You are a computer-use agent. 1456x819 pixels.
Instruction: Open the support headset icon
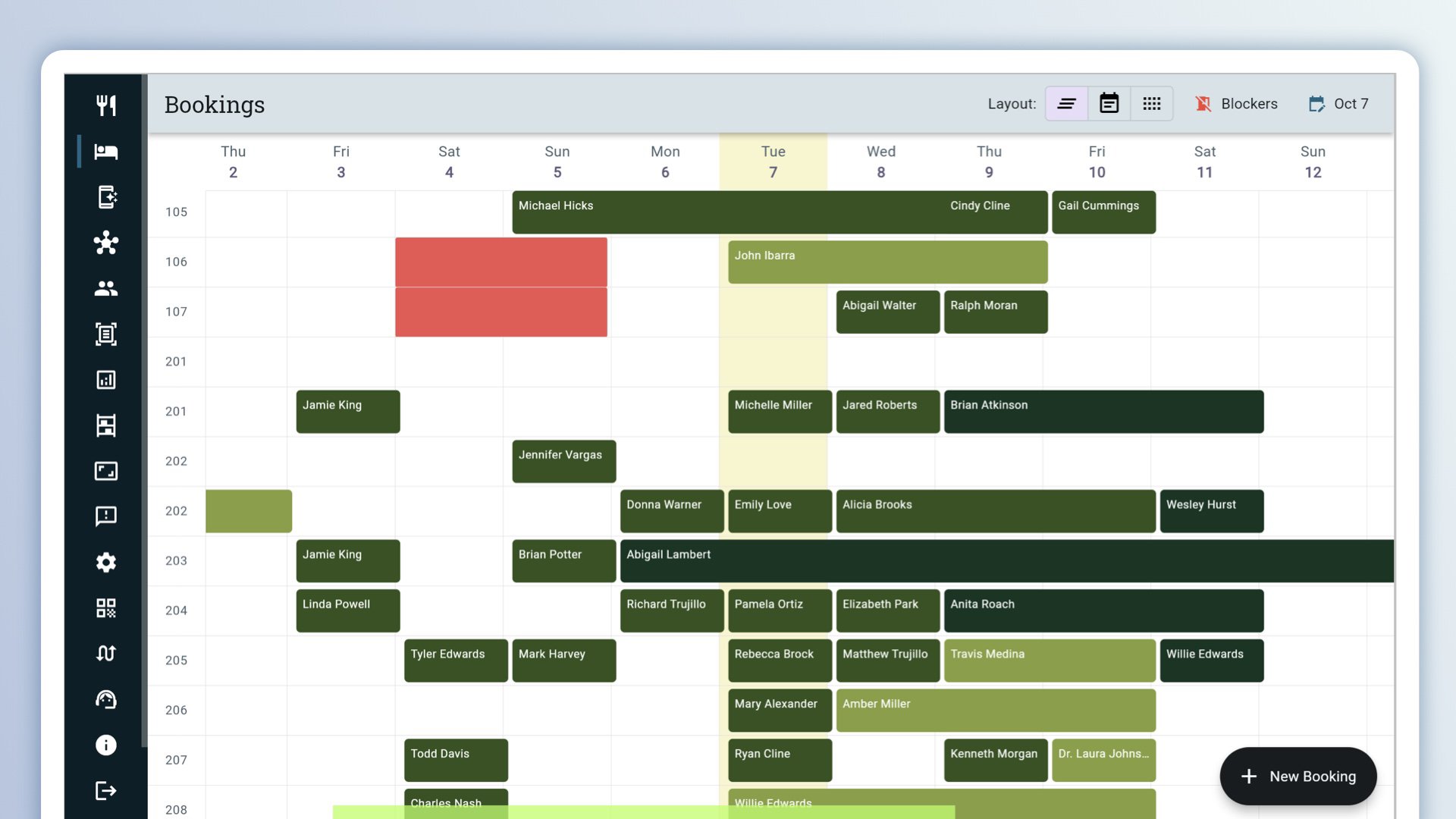106,699
